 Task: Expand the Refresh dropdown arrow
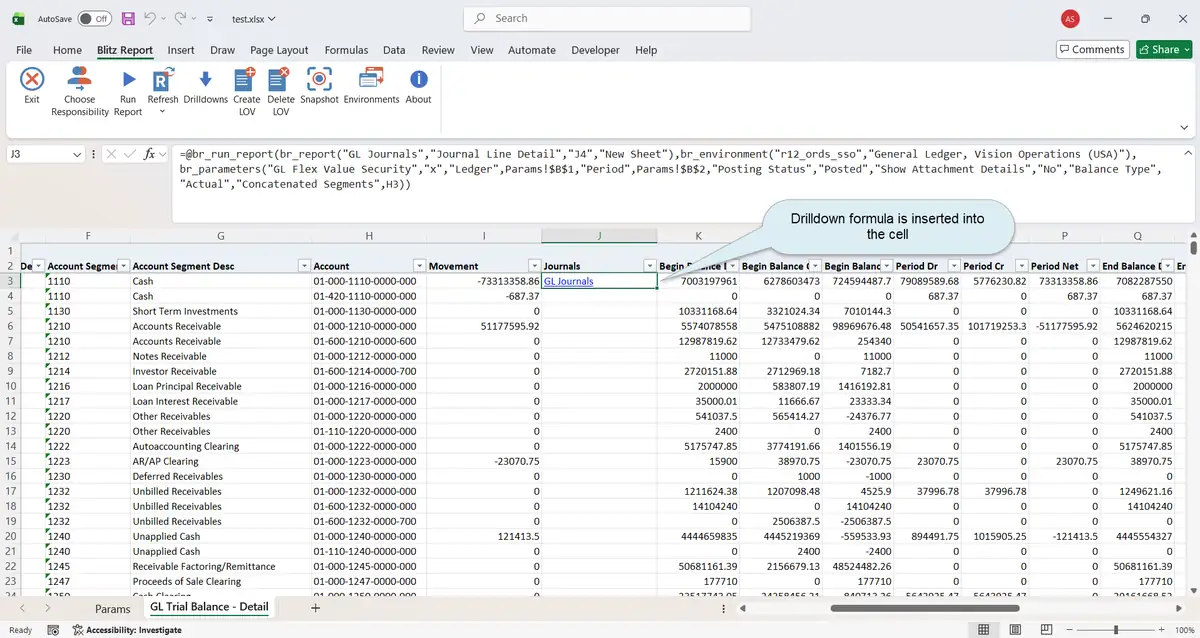163,111
